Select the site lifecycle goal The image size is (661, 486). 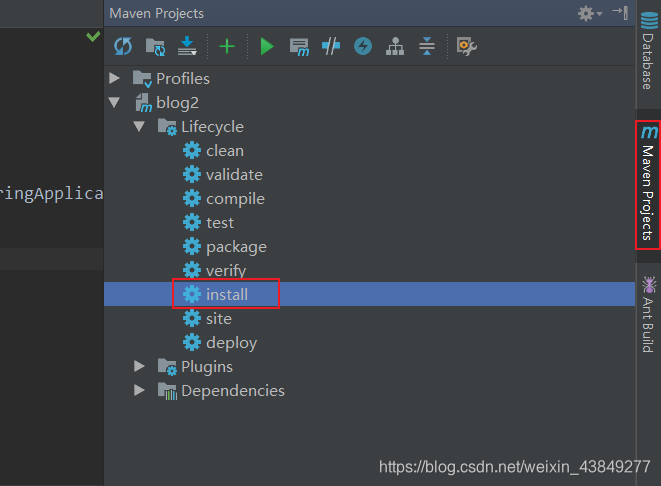pos(219,319)
